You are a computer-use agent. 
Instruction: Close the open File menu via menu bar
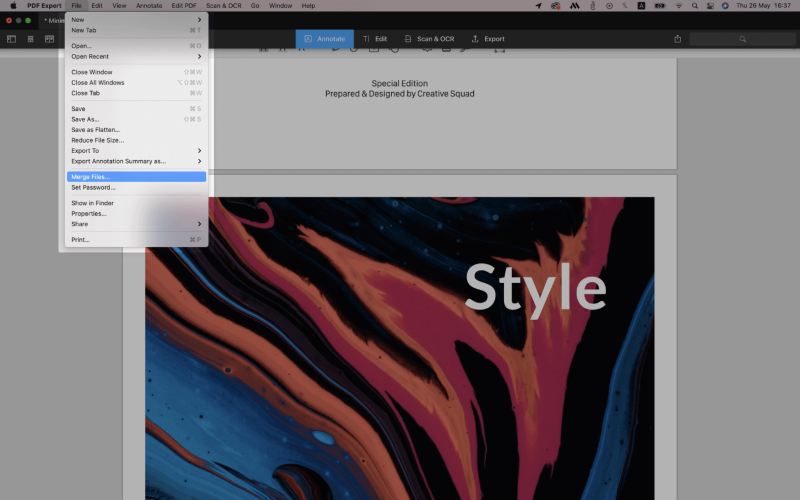77,6
